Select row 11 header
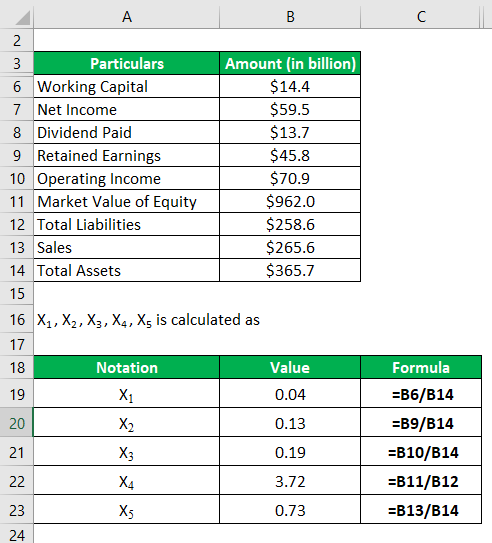This screenshot has height=543, width=492. pyautogui.click(x=17, y=202)
